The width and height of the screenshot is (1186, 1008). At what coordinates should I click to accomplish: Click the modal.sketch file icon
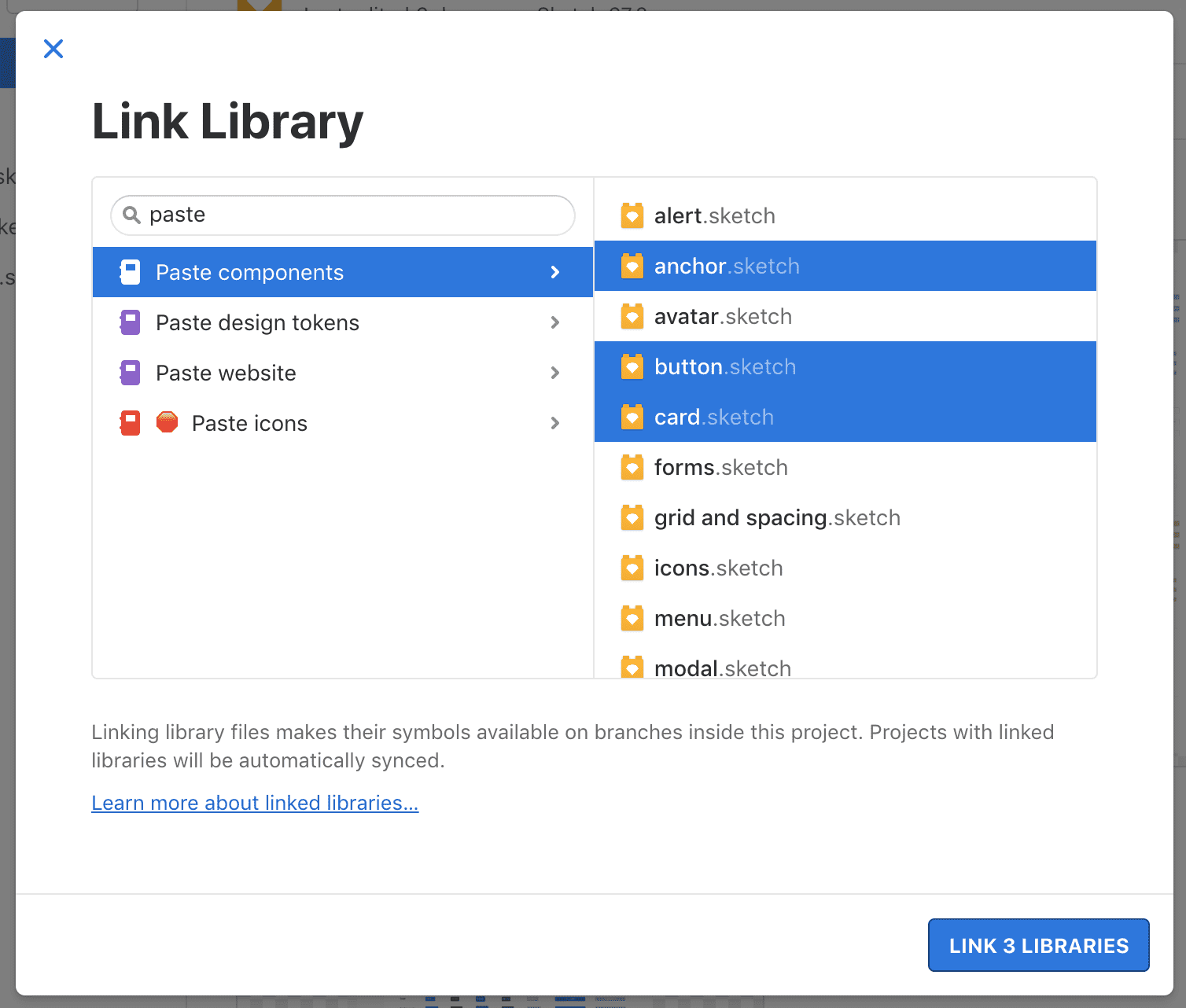click(632, 668)
